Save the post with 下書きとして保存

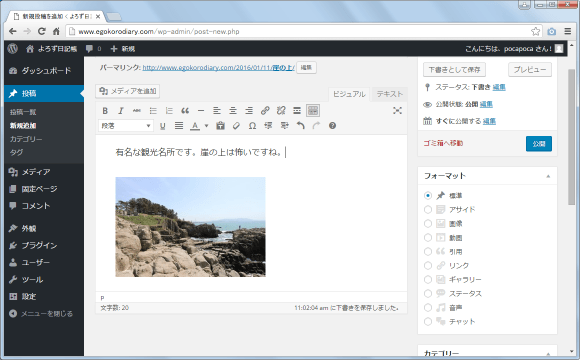[x=454, y=70]
